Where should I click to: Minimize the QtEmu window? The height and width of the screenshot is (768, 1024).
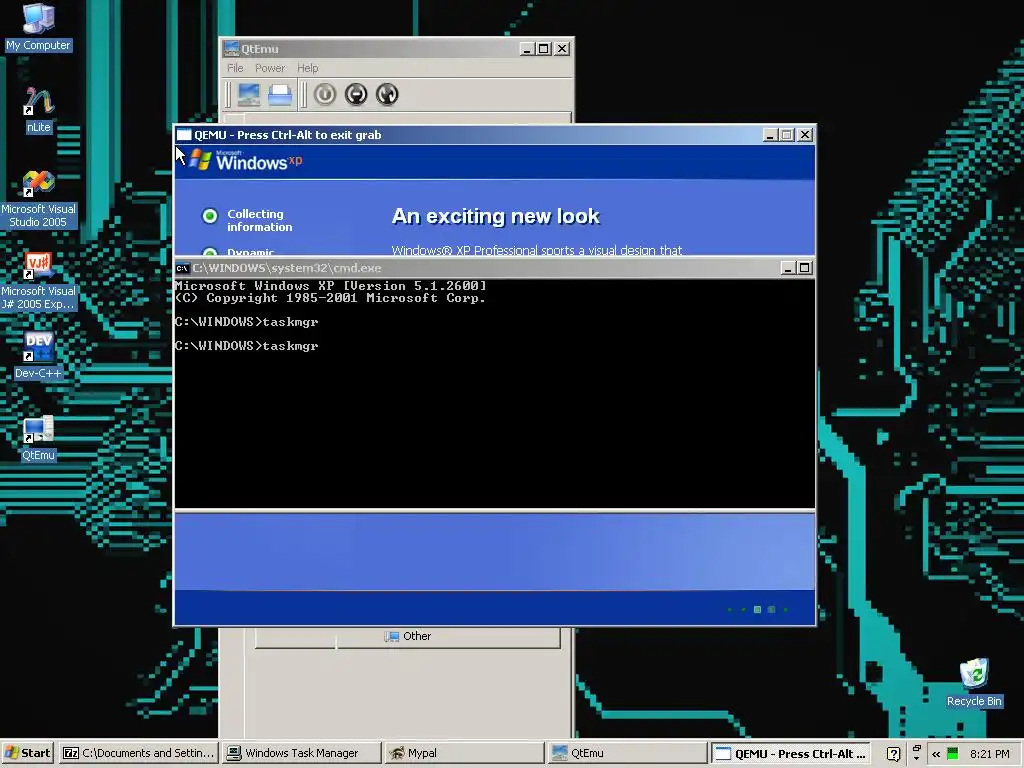coord(527,49)
